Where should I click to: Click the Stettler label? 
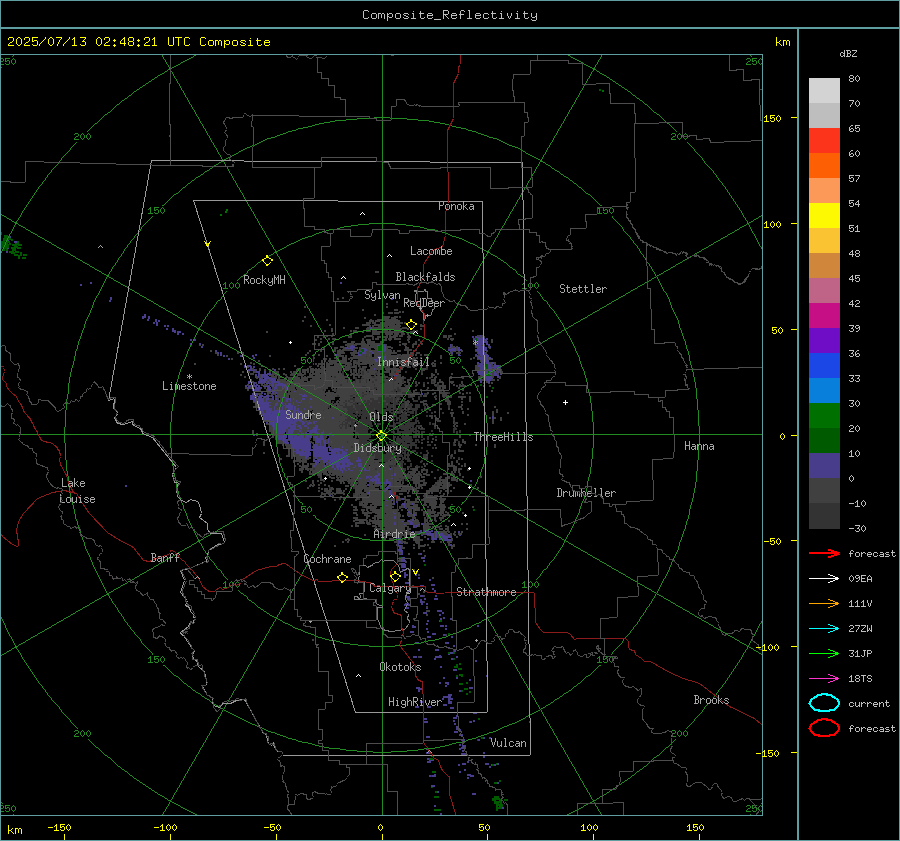[583, 289]
